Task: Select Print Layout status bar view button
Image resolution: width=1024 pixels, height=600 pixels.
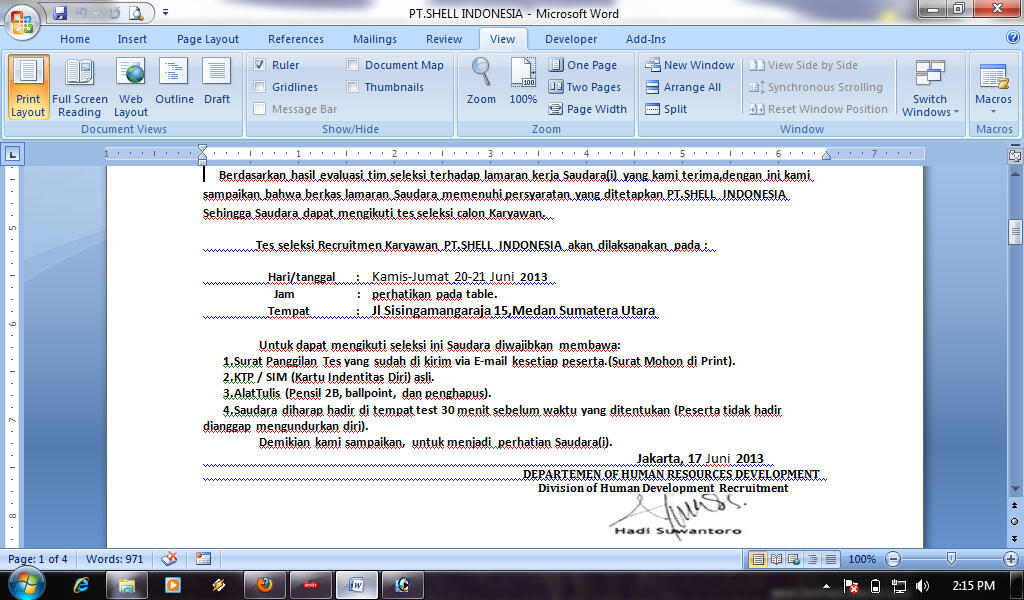Action: pos(758,559)
